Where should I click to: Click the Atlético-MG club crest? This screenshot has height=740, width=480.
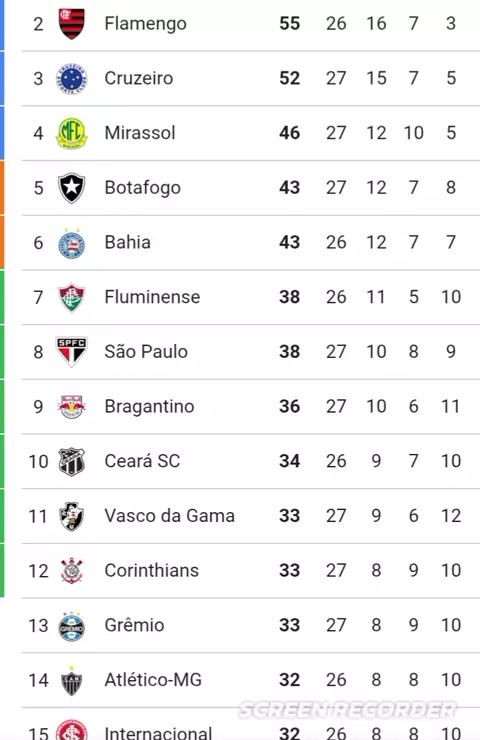point(72,681)
